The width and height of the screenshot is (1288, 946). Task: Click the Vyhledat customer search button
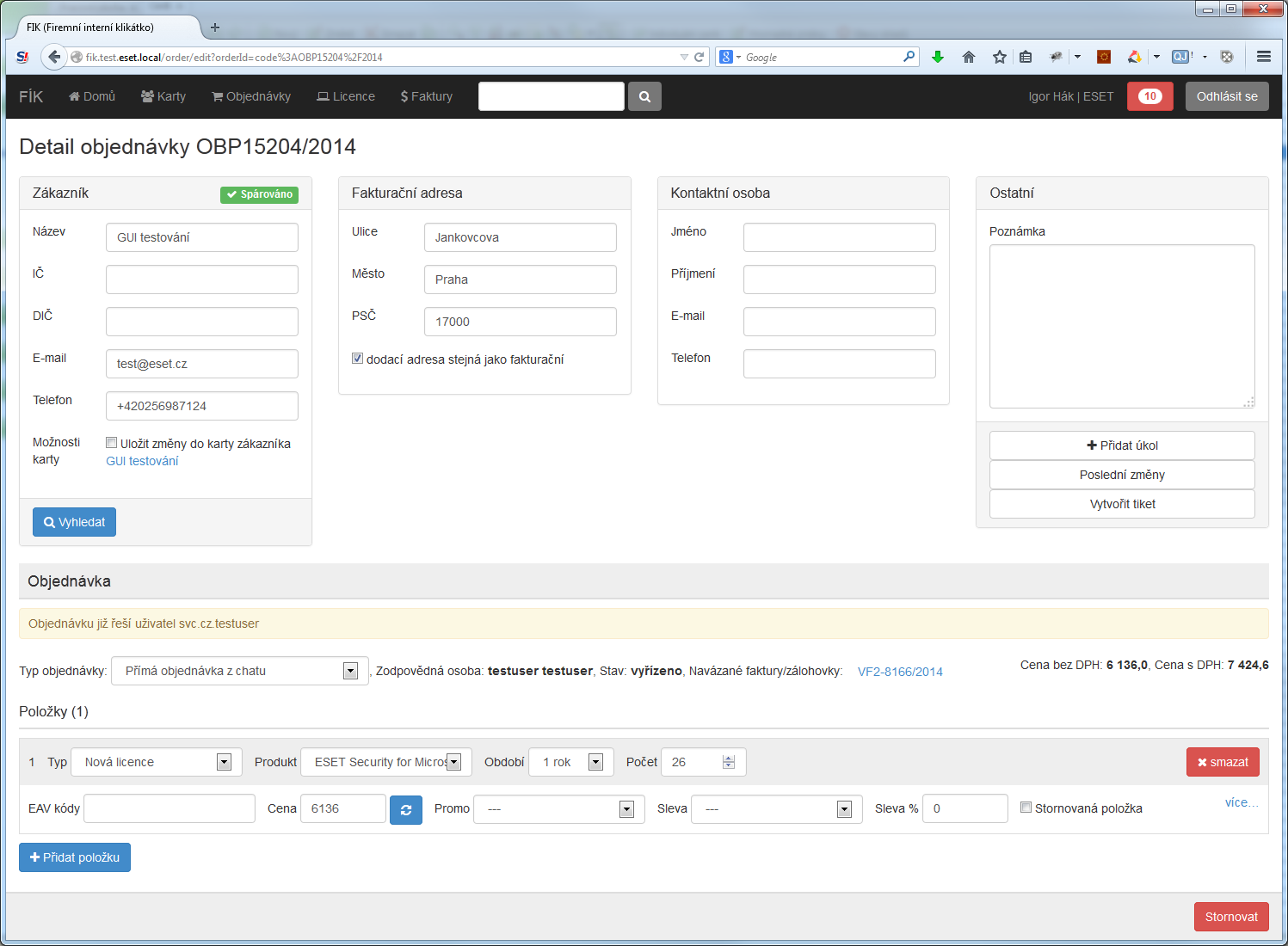(74, 522)
